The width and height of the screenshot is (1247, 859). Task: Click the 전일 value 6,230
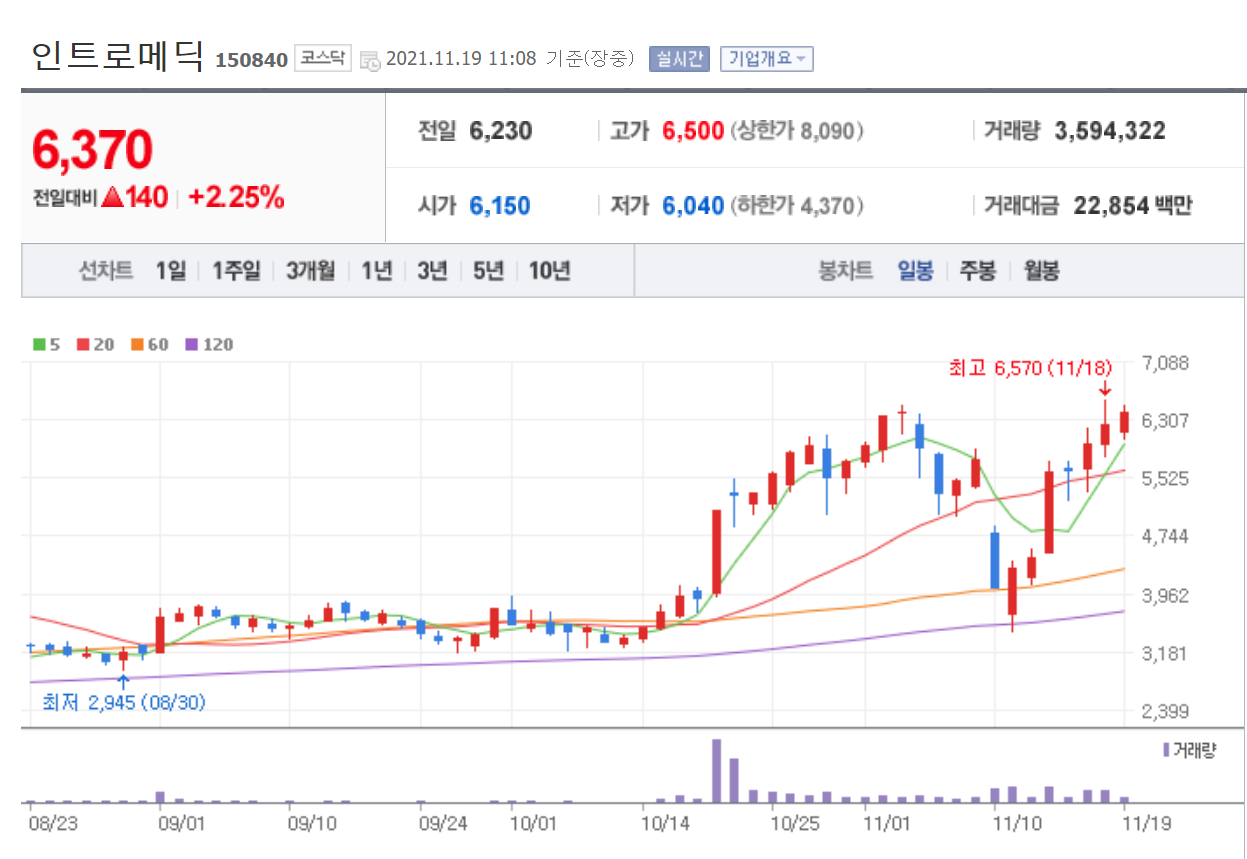[501, 131]
